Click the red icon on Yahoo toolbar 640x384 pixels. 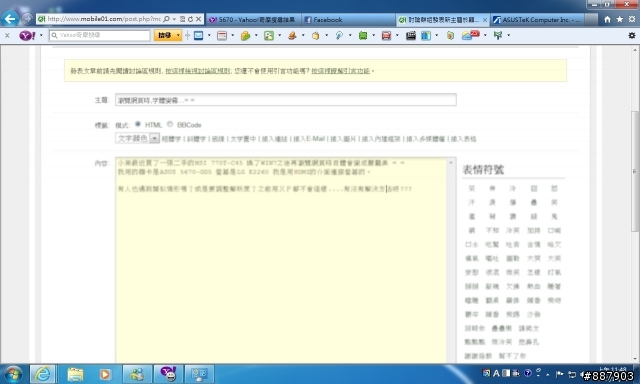click(x=386, y=36)
